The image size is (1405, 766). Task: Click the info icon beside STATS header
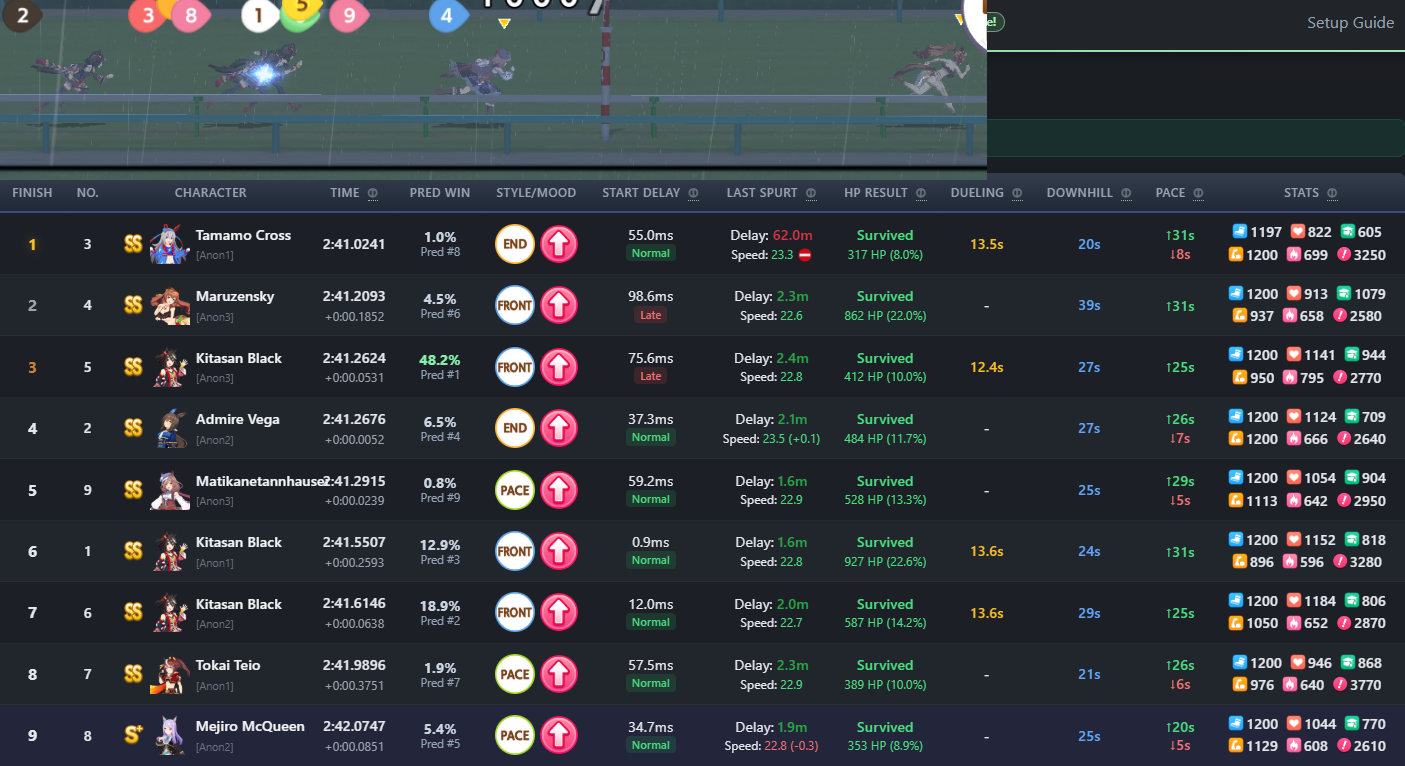1332,193
